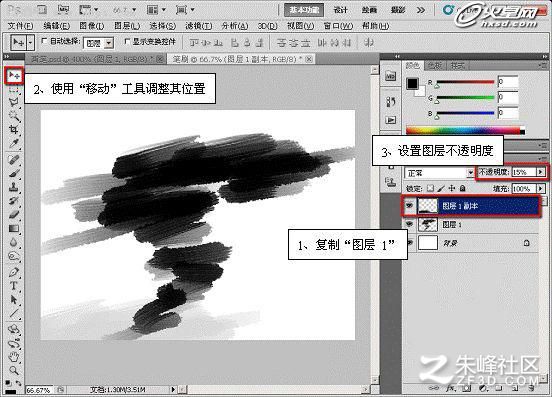Close the 笔刷 document tab
The image size is (552, 397).
pos(308,59)
